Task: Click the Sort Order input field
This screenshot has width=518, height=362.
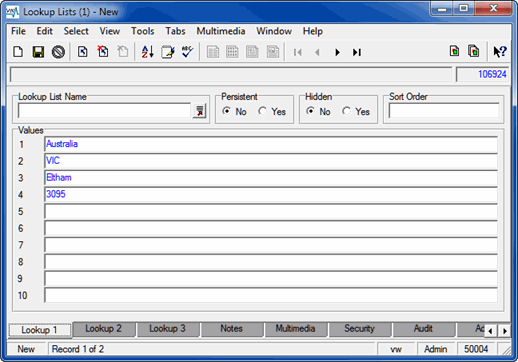Action: 444,111
